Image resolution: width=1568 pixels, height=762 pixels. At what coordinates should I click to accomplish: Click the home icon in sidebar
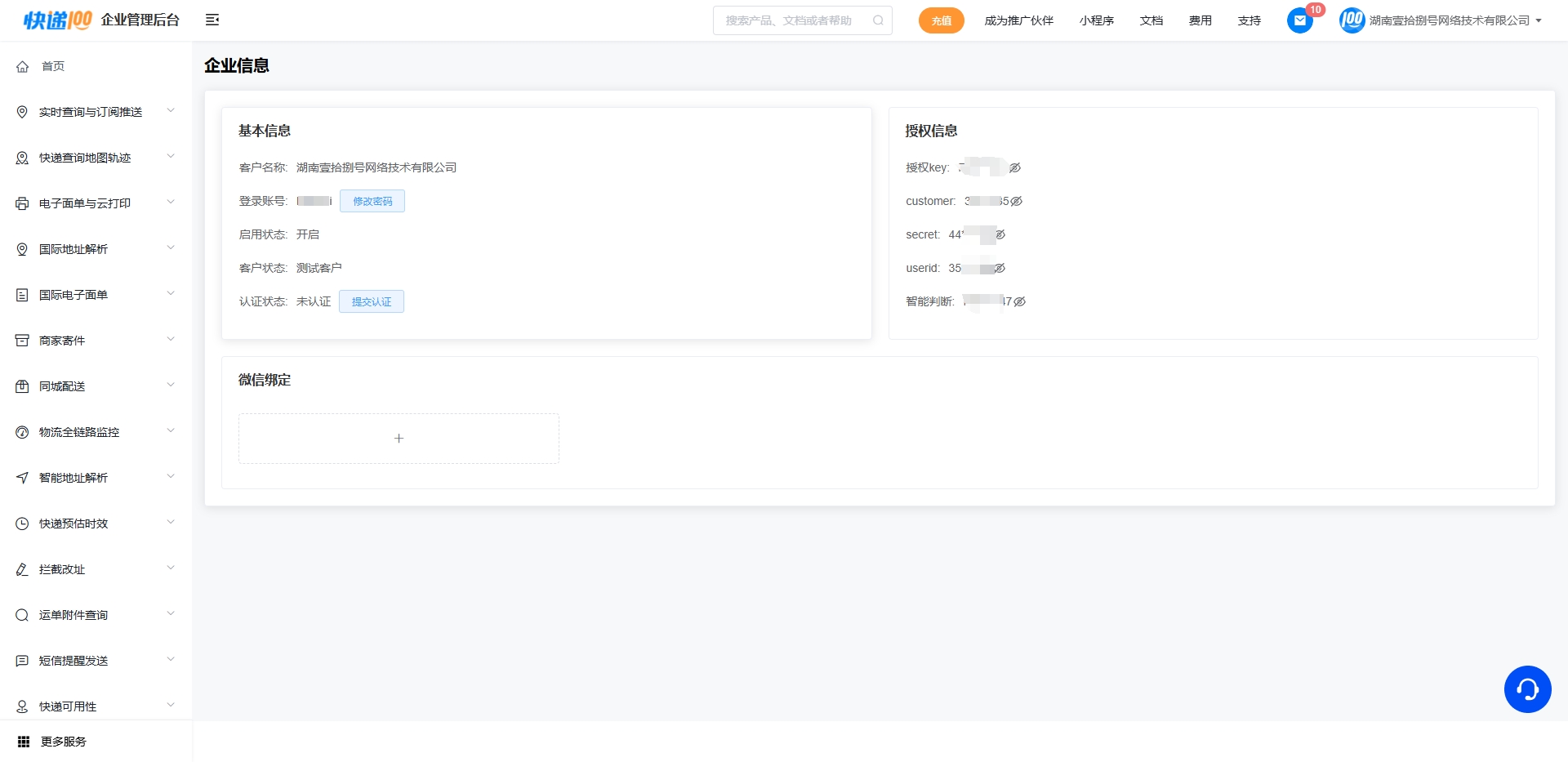(23, 67)
